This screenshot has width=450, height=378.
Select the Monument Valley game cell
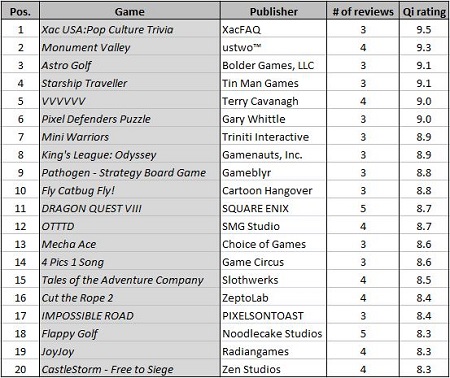(130, 47)
